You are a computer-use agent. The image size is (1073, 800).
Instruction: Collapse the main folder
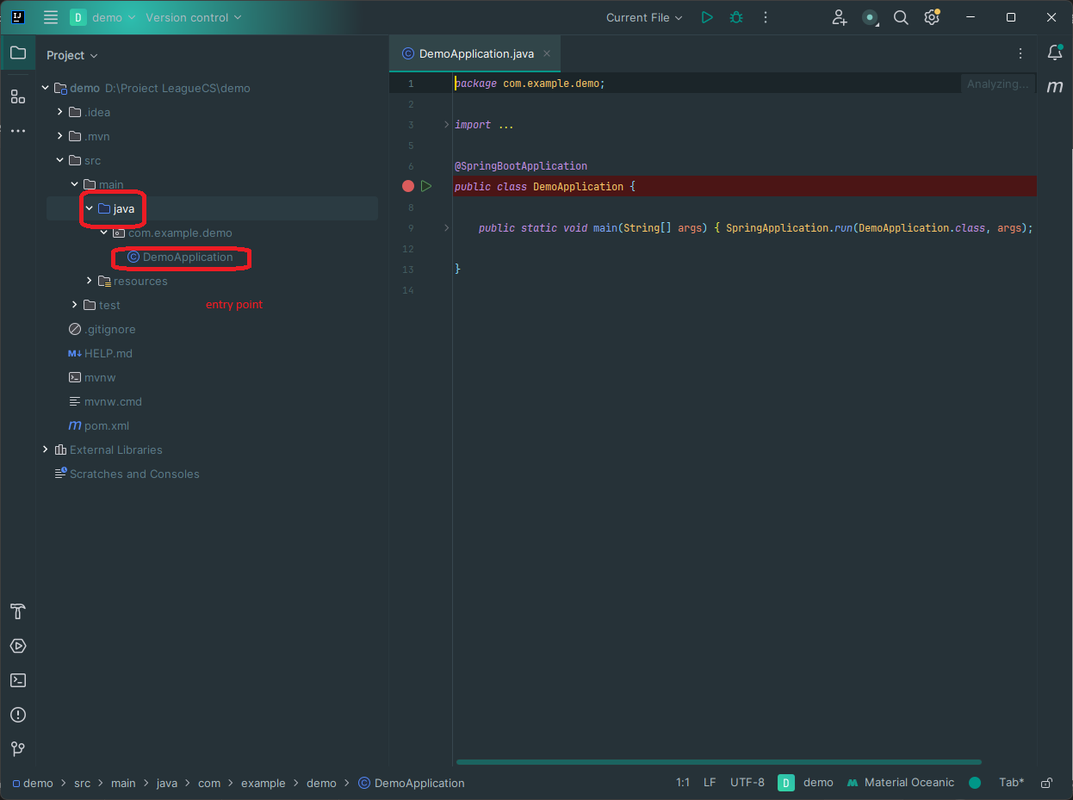click(75, 184)
